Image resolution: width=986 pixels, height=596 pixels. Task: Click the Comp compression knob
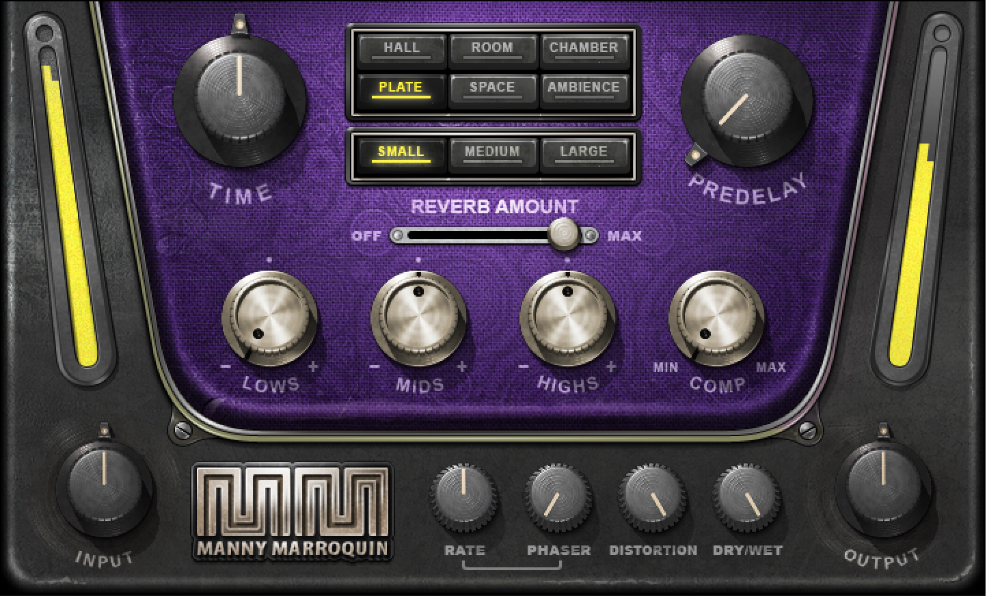[x=716, y=319]
